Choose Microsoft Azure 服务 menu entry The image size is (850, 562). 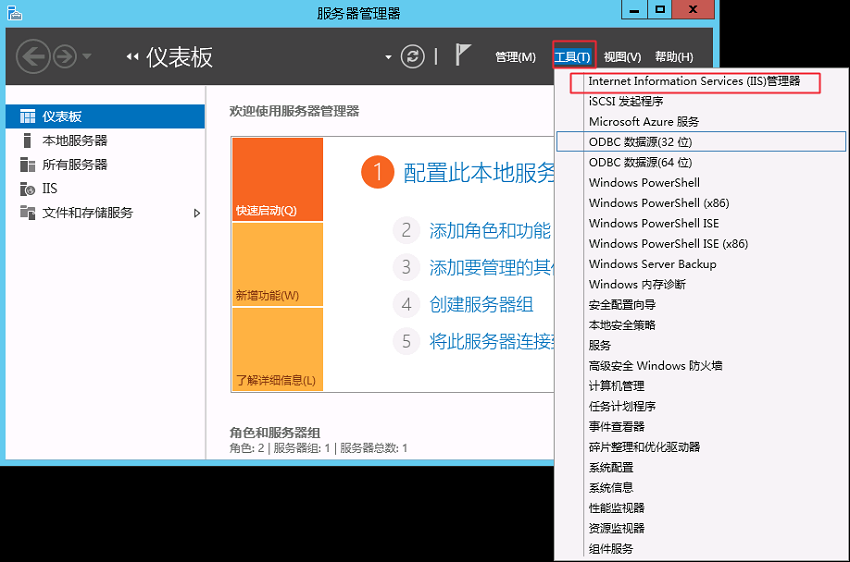[644, 122]
